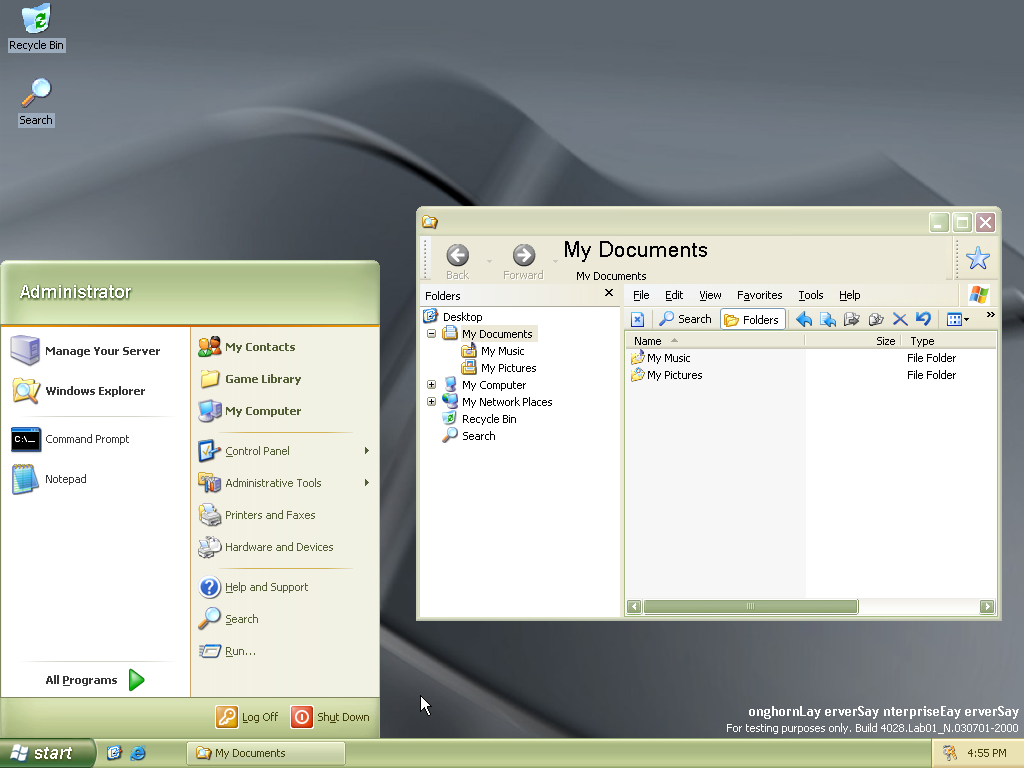
Task: Sort files by Name column header
Action: pyautogui.click(x=648, y=341)
